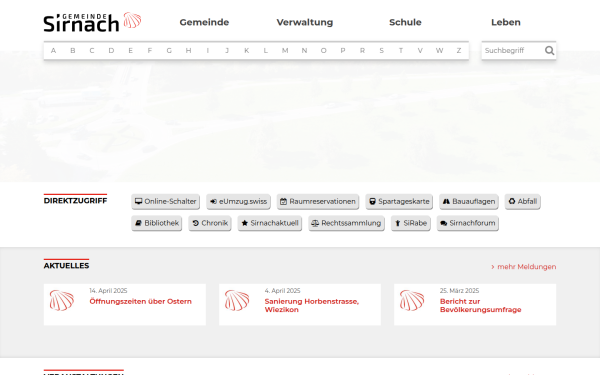Select letter O in the index
This screenshot has width=600, height=375.
[x=323, y=51]
